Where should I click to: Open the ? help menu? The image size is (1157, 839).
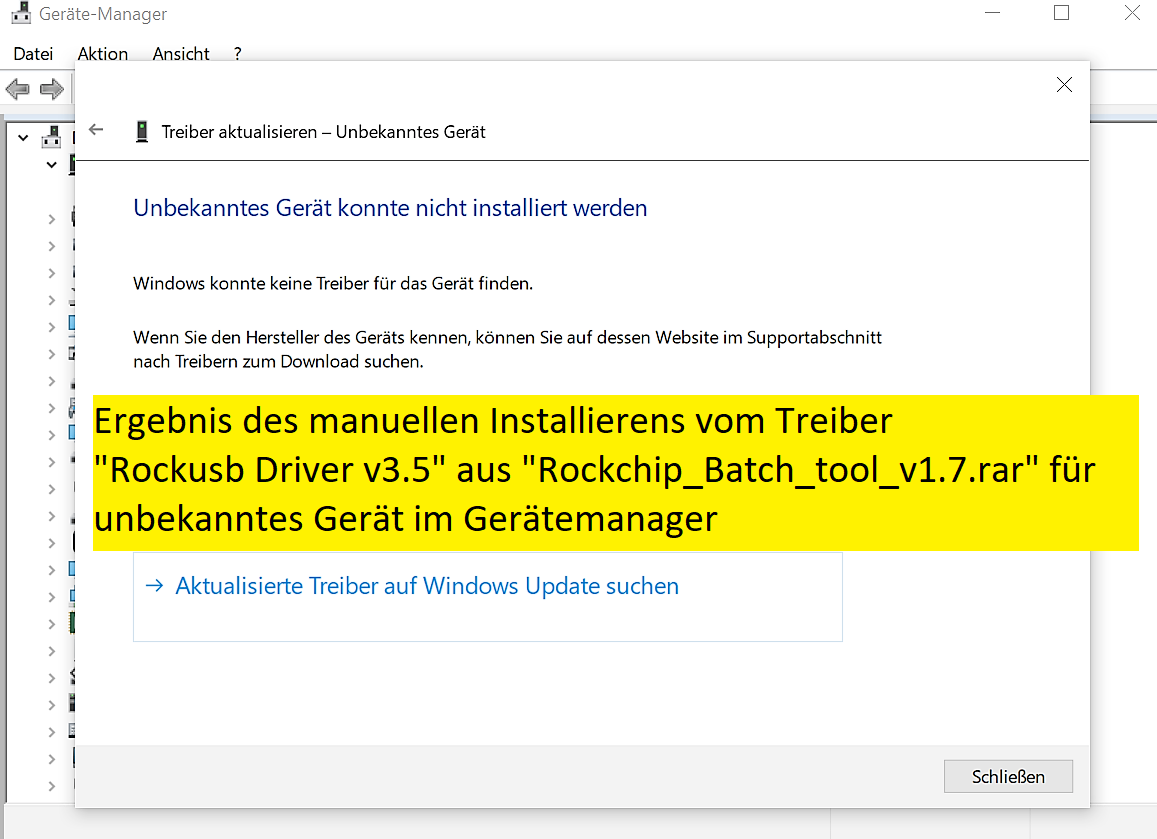[x=238, y=54]
